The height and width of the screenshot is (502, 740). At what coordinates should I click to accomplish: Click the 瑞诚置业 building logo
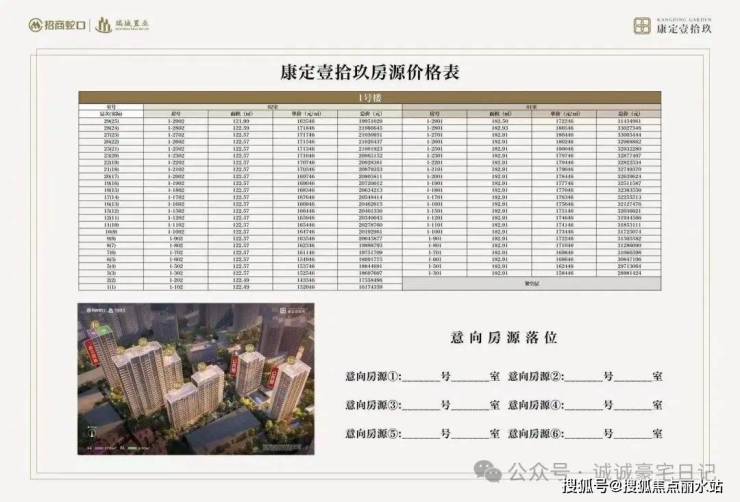[122, 25]
